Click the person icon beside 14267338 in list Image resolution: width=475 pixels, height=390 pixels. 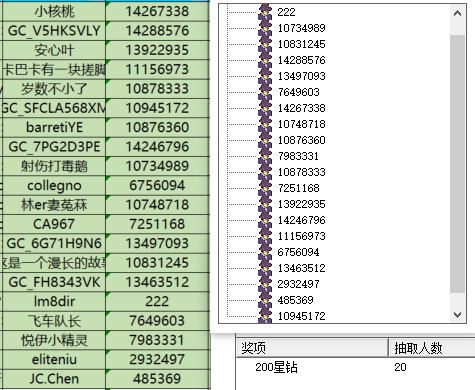coord(265,108)
